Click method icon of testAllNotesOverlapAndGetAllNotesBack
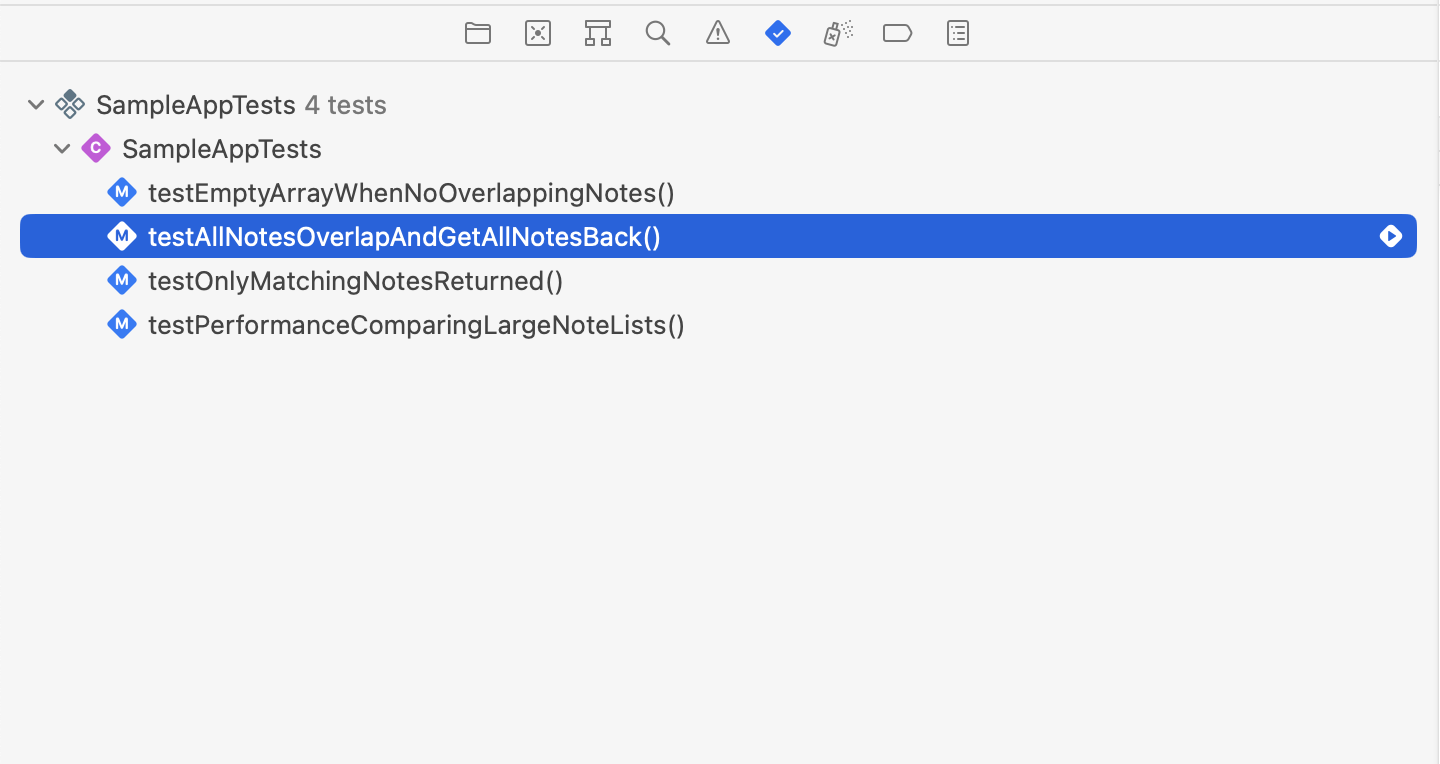This screenshot has height=764, width=1440. click(x=121, y=236)
